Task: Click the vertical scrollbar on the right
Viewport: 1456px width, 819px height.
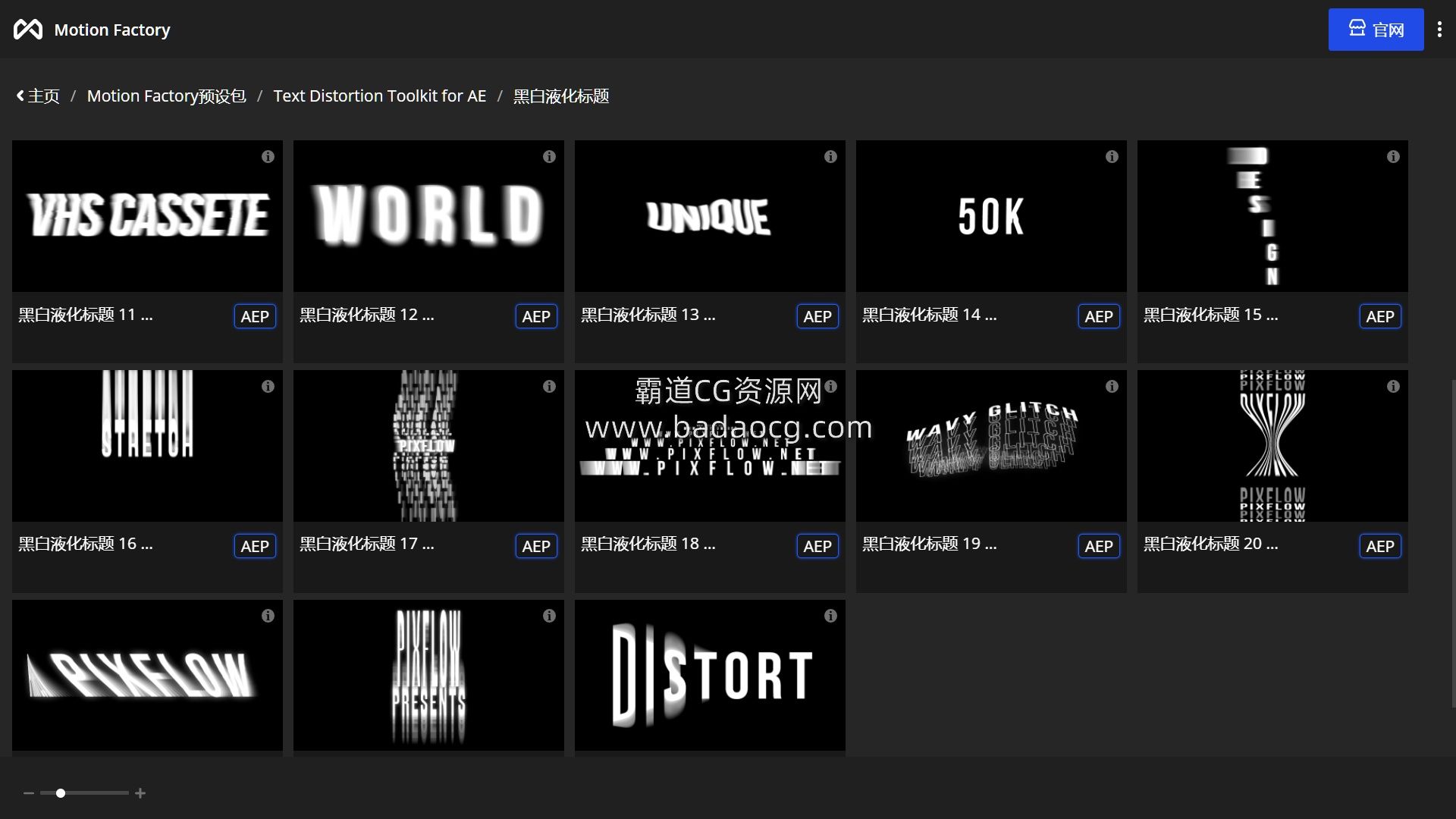Action: pyautogui.click(x=1452, y=543)
